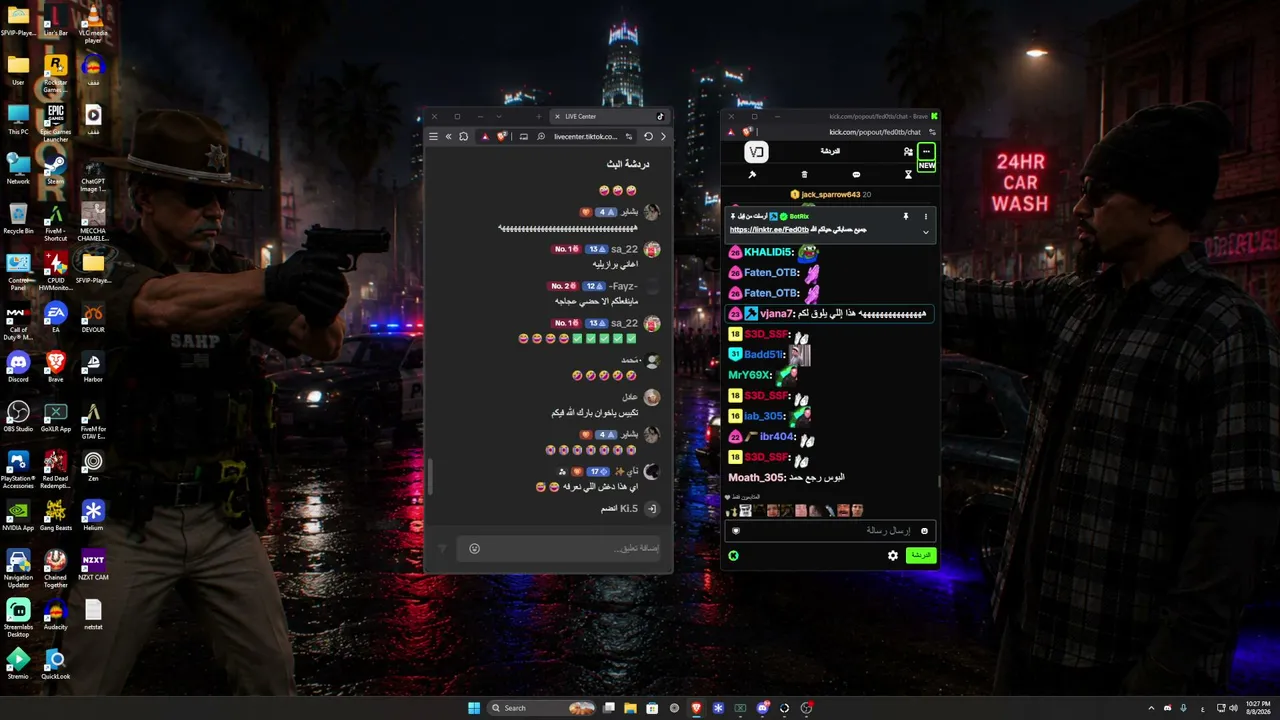Open the TikTok browser hamburger menu

click(433, 137)
